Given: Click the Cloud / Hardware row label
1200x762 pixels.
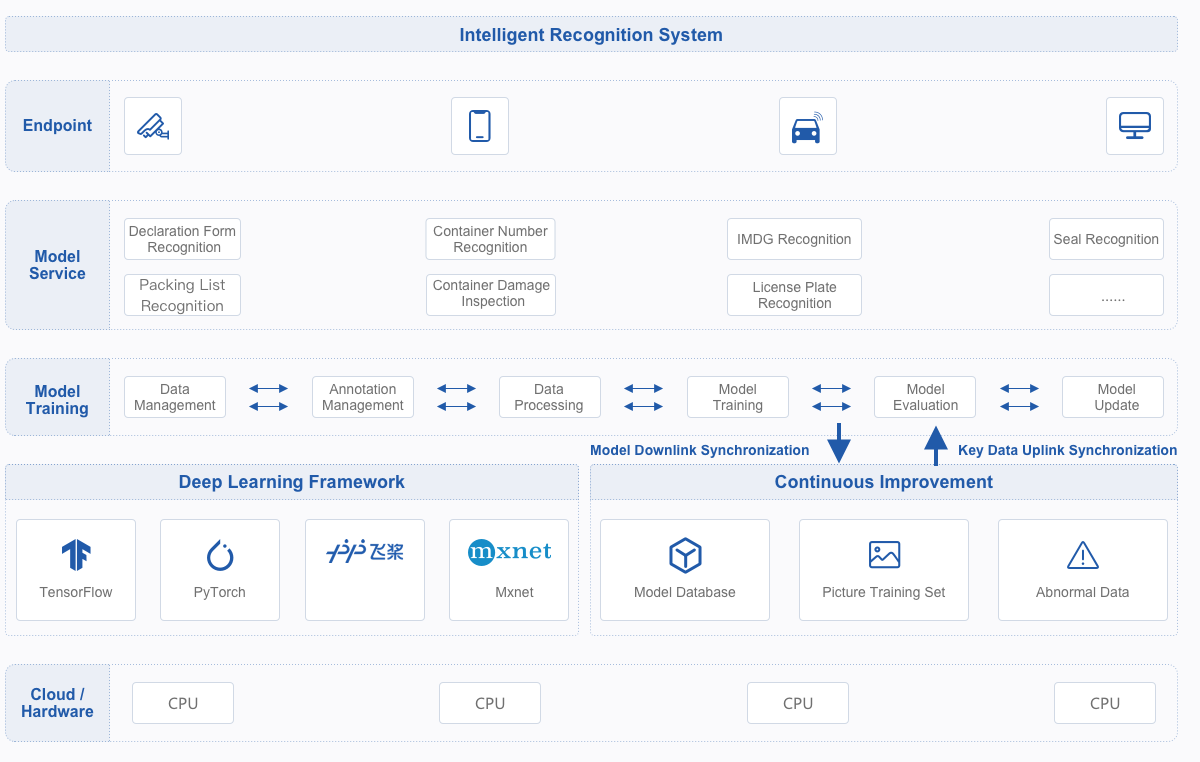Looking at the screenshot, I should click(58, 703).
